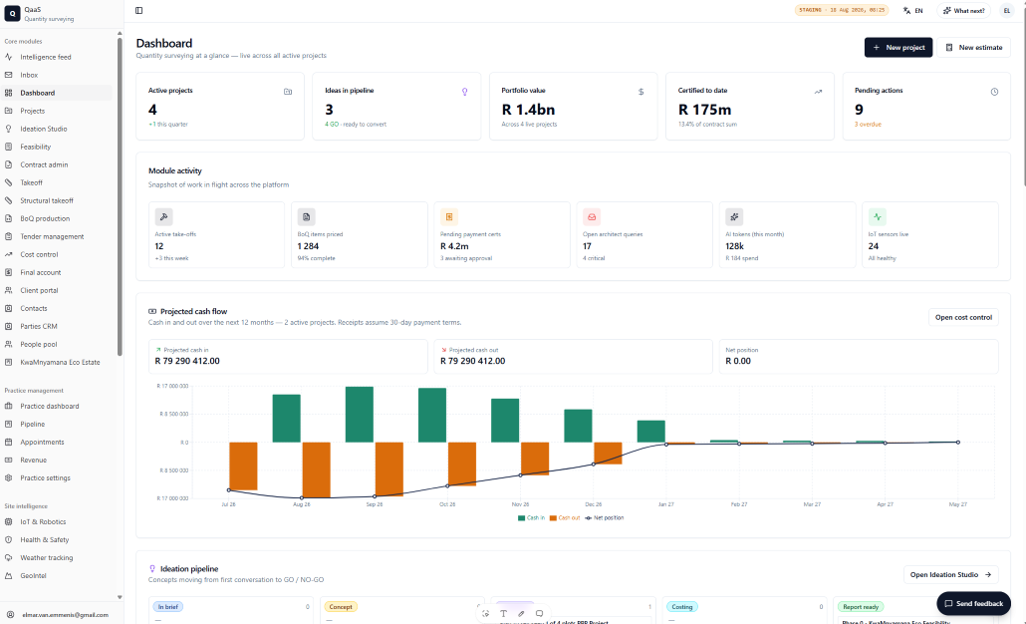Click the Pending payment certs icon
The image size is (1026, 624).
449,217
